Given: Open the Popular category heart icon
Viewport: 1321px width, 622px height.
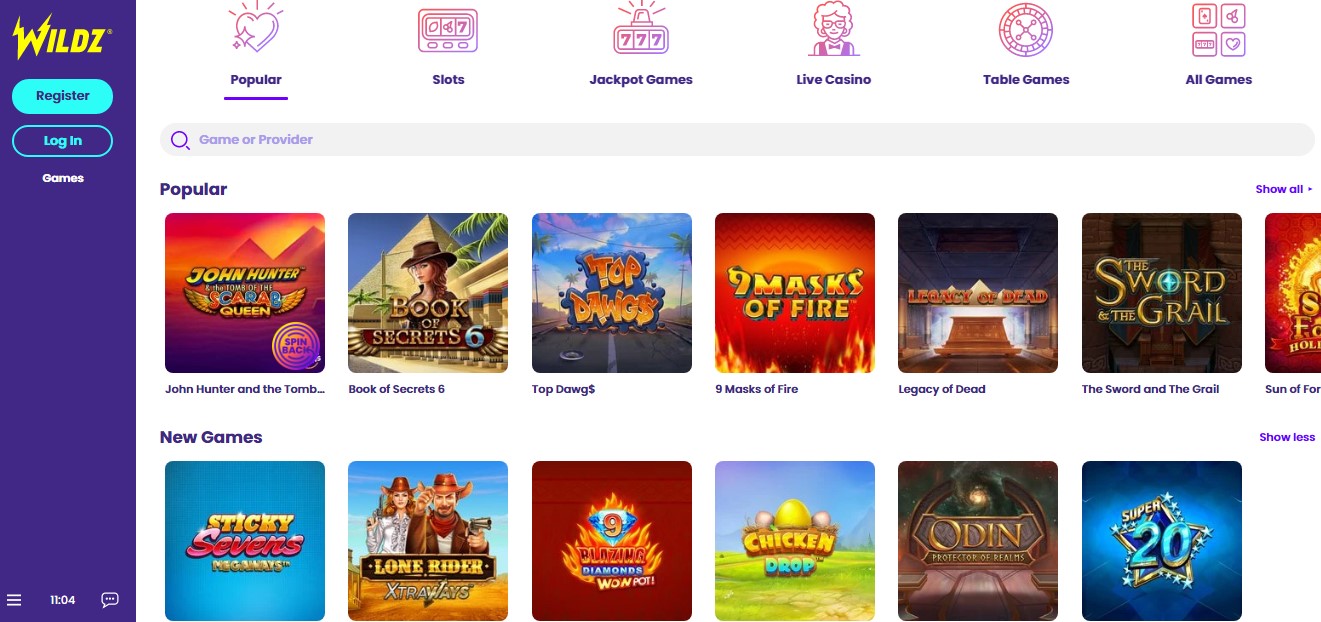Looking at the screenshot, I should (255, 28).
